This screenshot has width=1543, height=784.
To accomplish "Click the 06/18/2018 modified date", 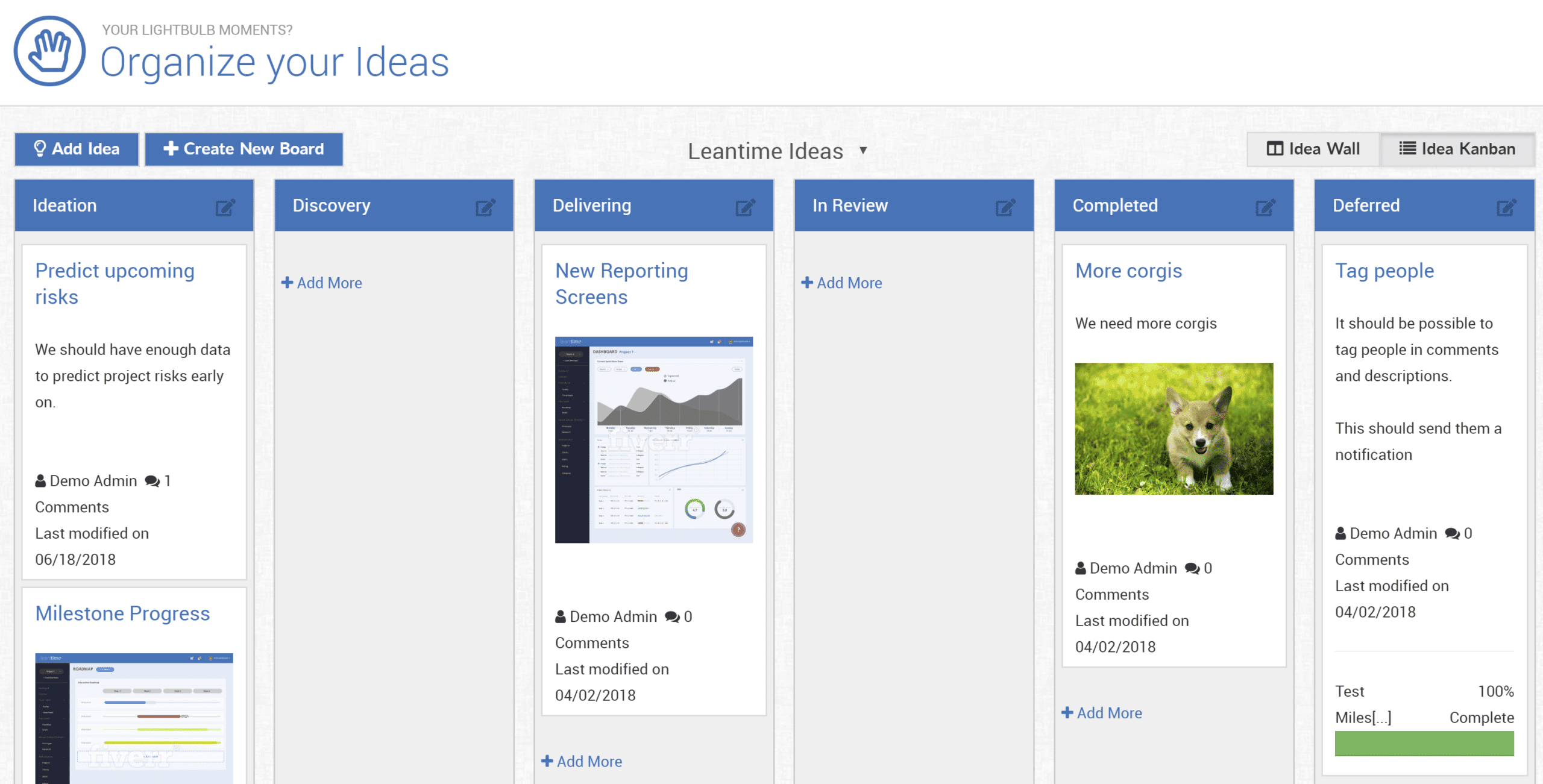I will point(75,560).
